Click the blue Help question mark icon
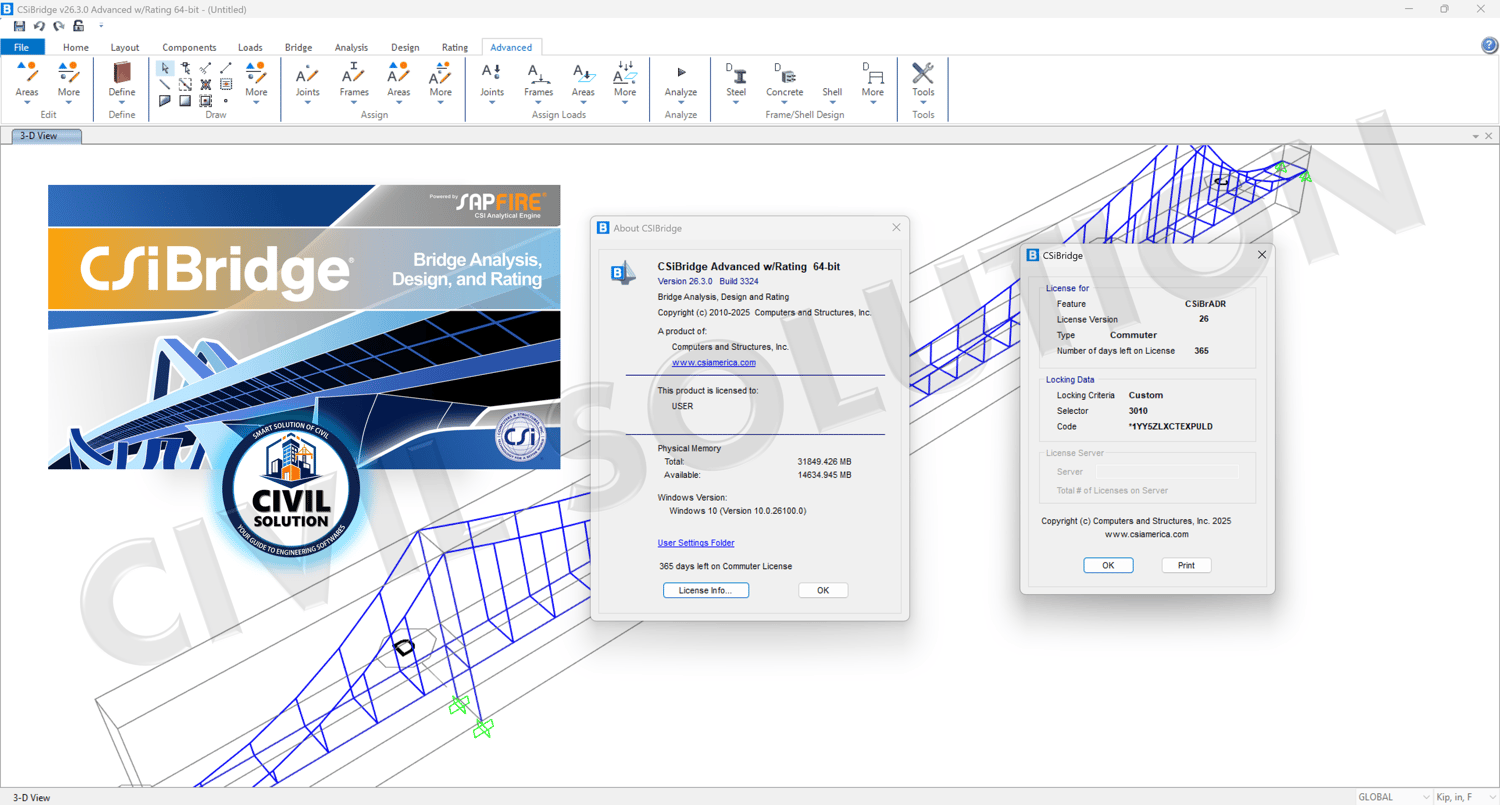This screenshot has height=805, width=1500. click(1489, 46)
